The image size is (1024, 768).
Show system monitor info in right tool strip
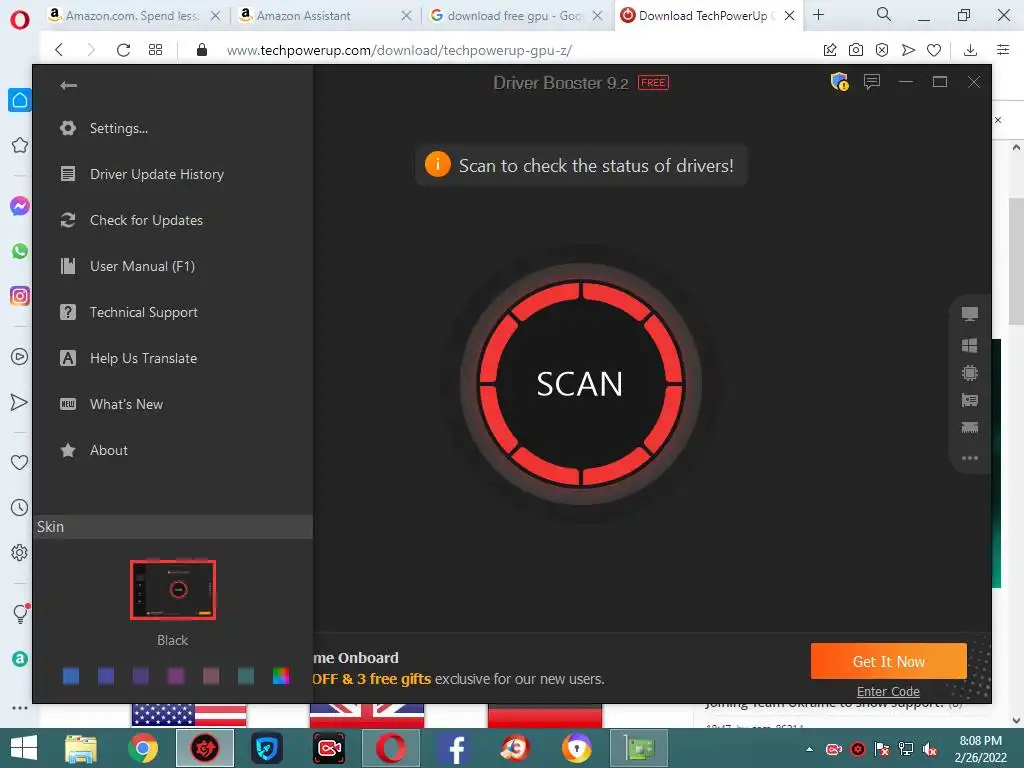tap(970, 314)
